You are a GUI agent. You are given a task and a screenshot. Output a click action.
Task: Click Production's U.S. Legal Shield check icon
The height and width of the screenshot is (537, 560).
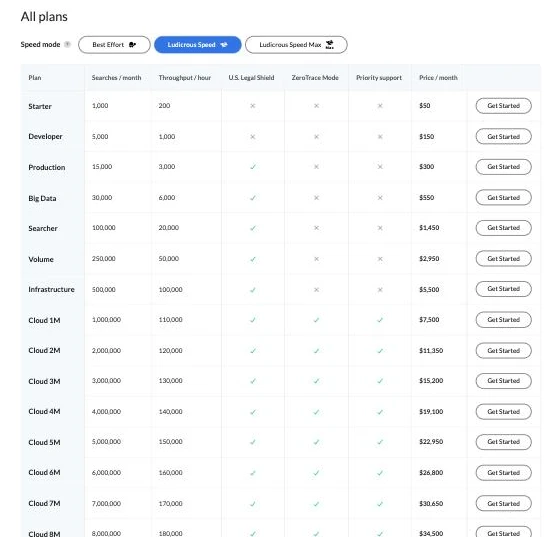tap(253, 167)
